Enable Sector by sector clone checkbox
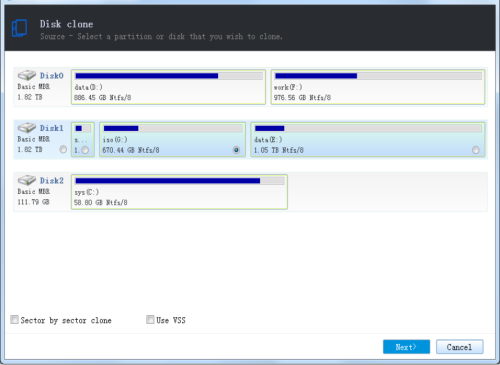The image size is (500, 365). [14, 320]
